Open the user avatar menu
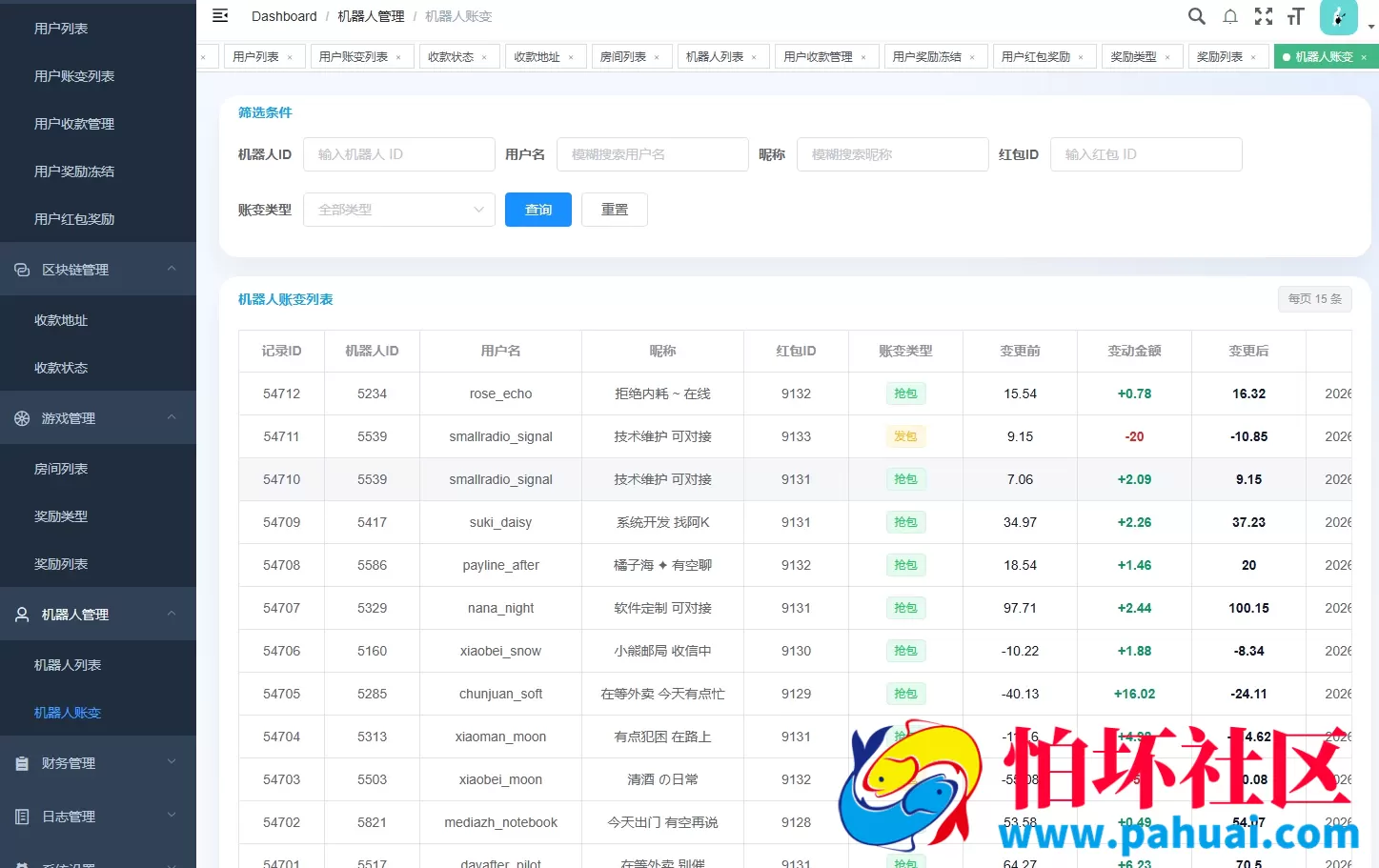 1338,16
